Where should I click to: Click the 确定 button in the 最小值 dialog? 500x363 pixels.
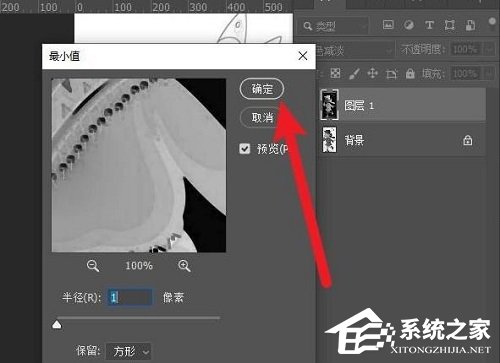(x=262, y=89)
